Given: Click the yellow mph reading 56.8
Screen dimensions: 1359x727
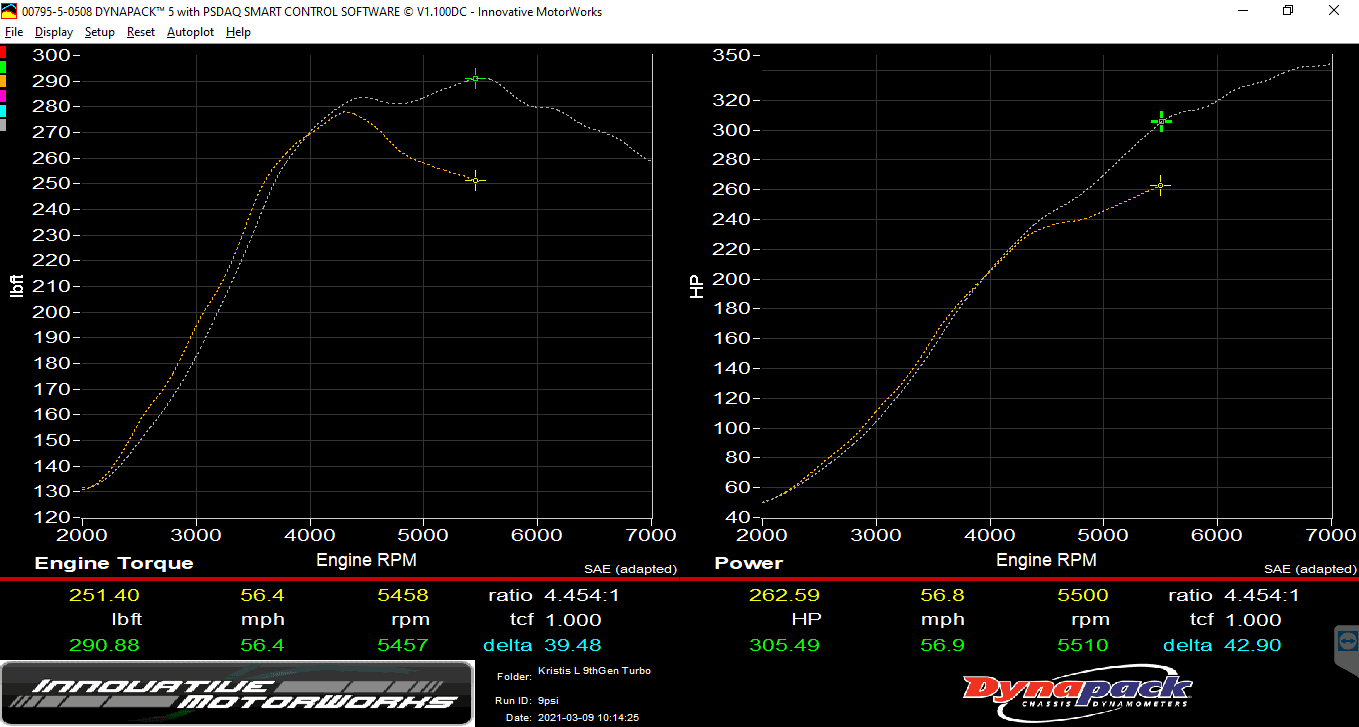Looking at the screenshot, I should click(941, 595).
